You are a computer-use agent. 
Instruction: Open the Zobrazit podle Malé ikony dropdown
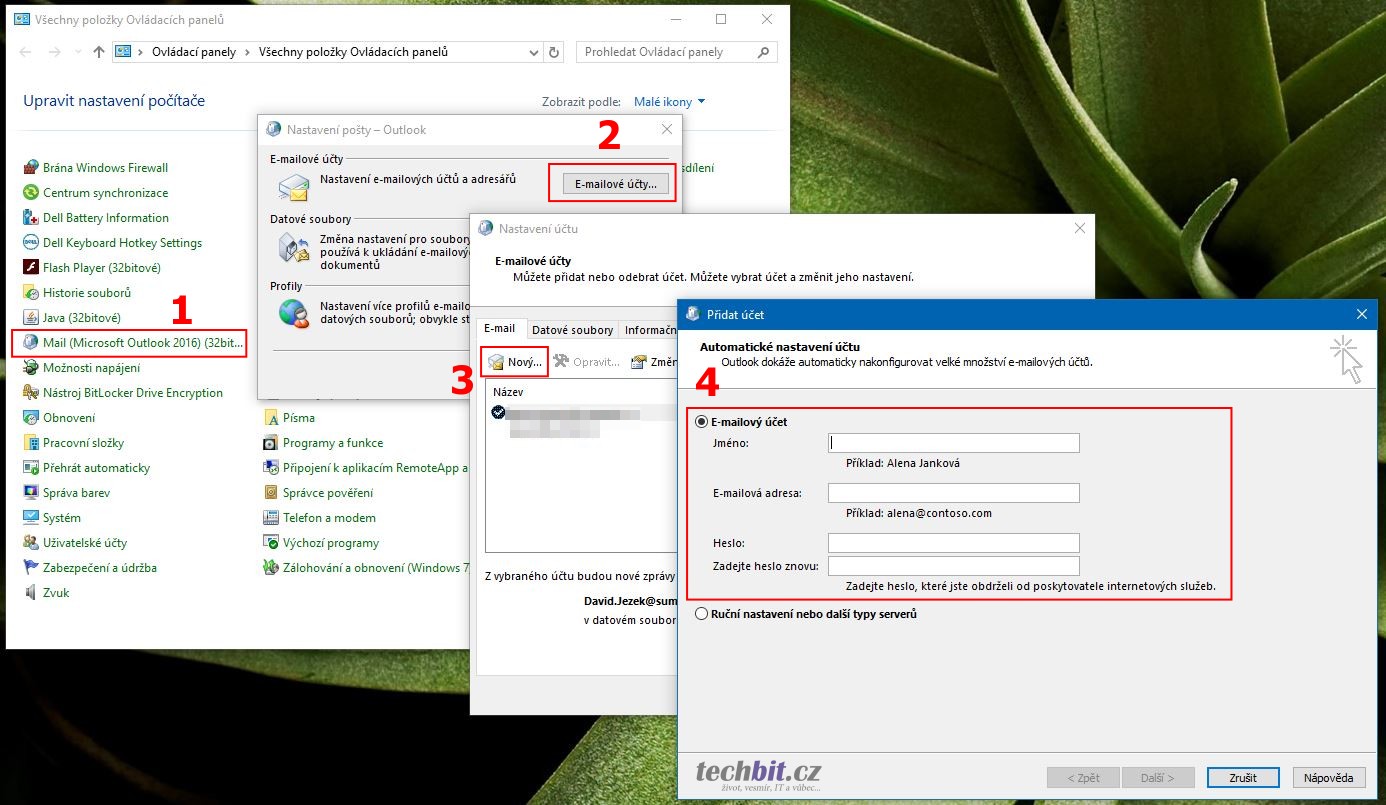coord(669,102)
